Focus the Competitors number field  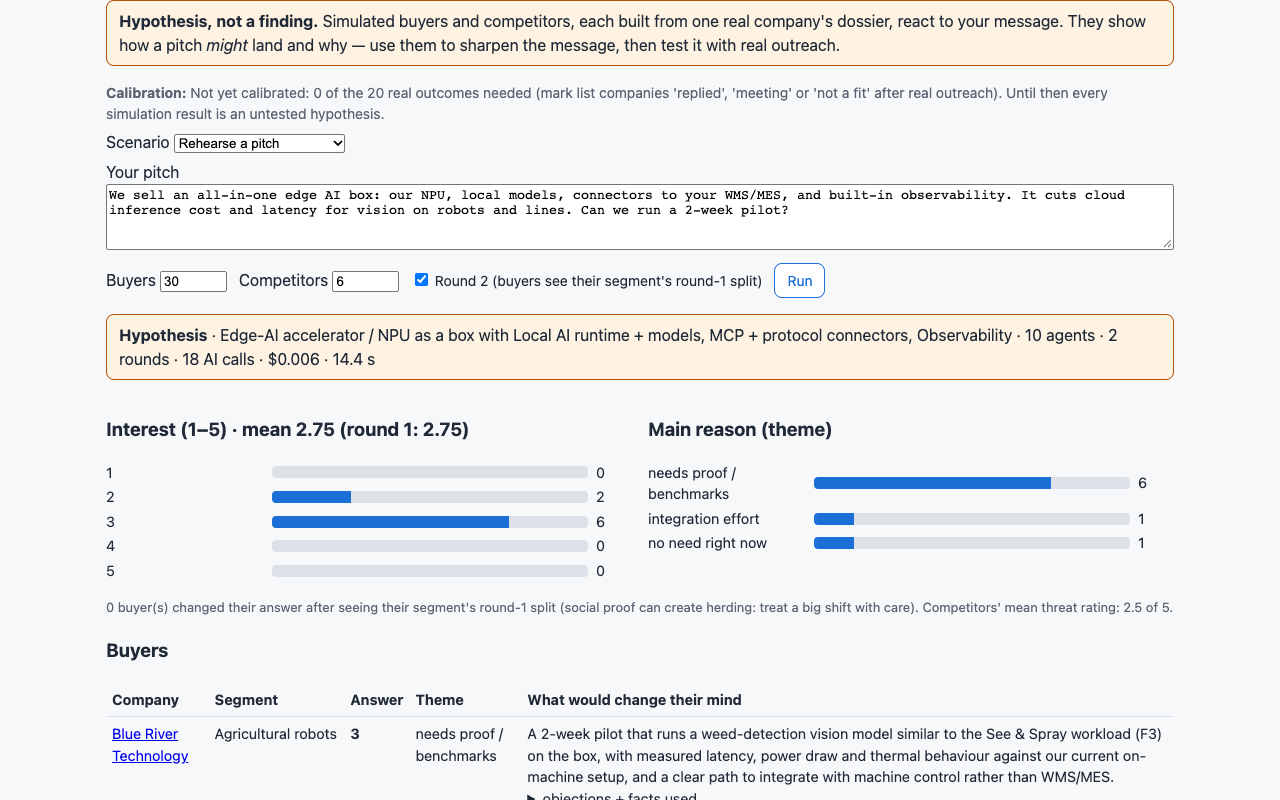[x=366, y=282]
